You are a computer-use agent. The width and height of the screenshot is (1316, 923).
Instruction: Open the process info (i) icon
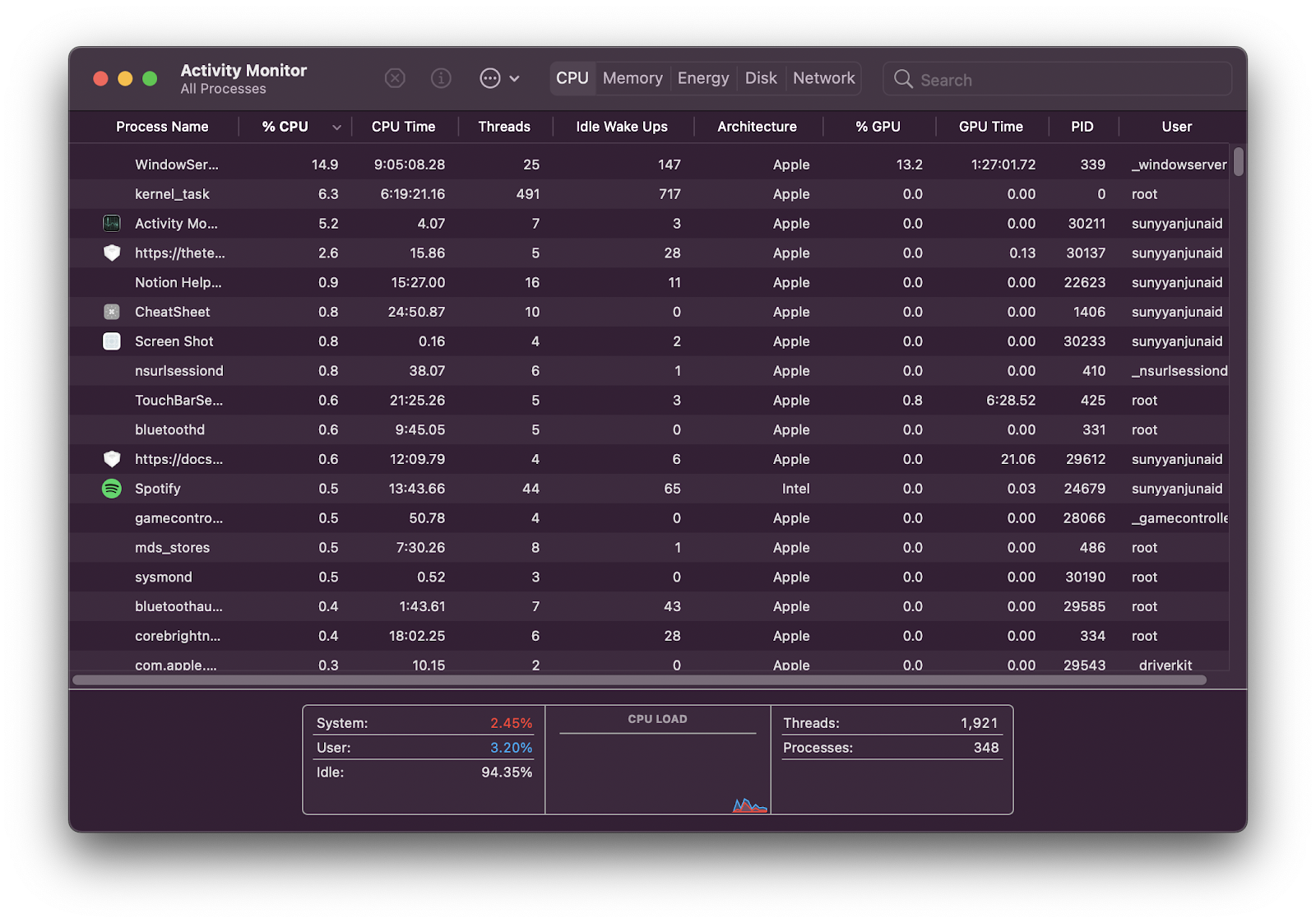click(x=441, y=78)
